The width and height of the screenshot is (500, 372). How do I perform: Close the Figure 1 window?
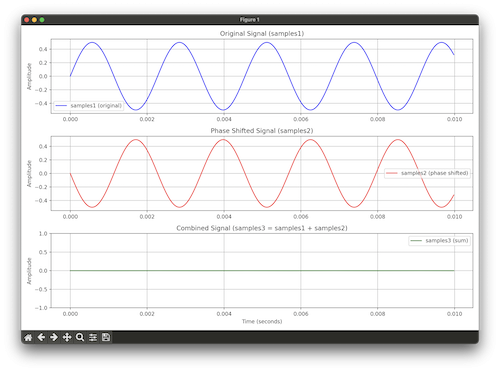click(27, 20)
